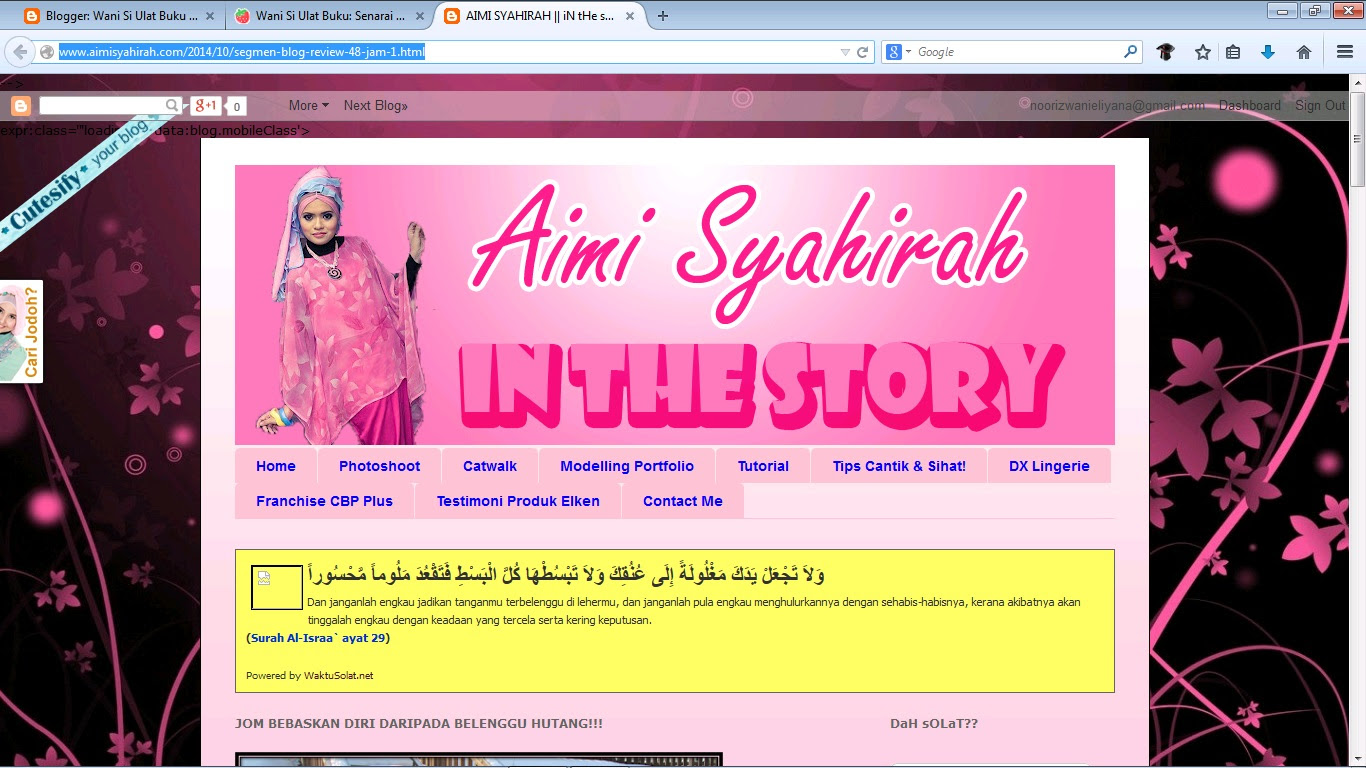Viewport: 1366px width, 768px height.
Task: Open the URL history dropdown arrow
Action: click(x=845, y=52)
